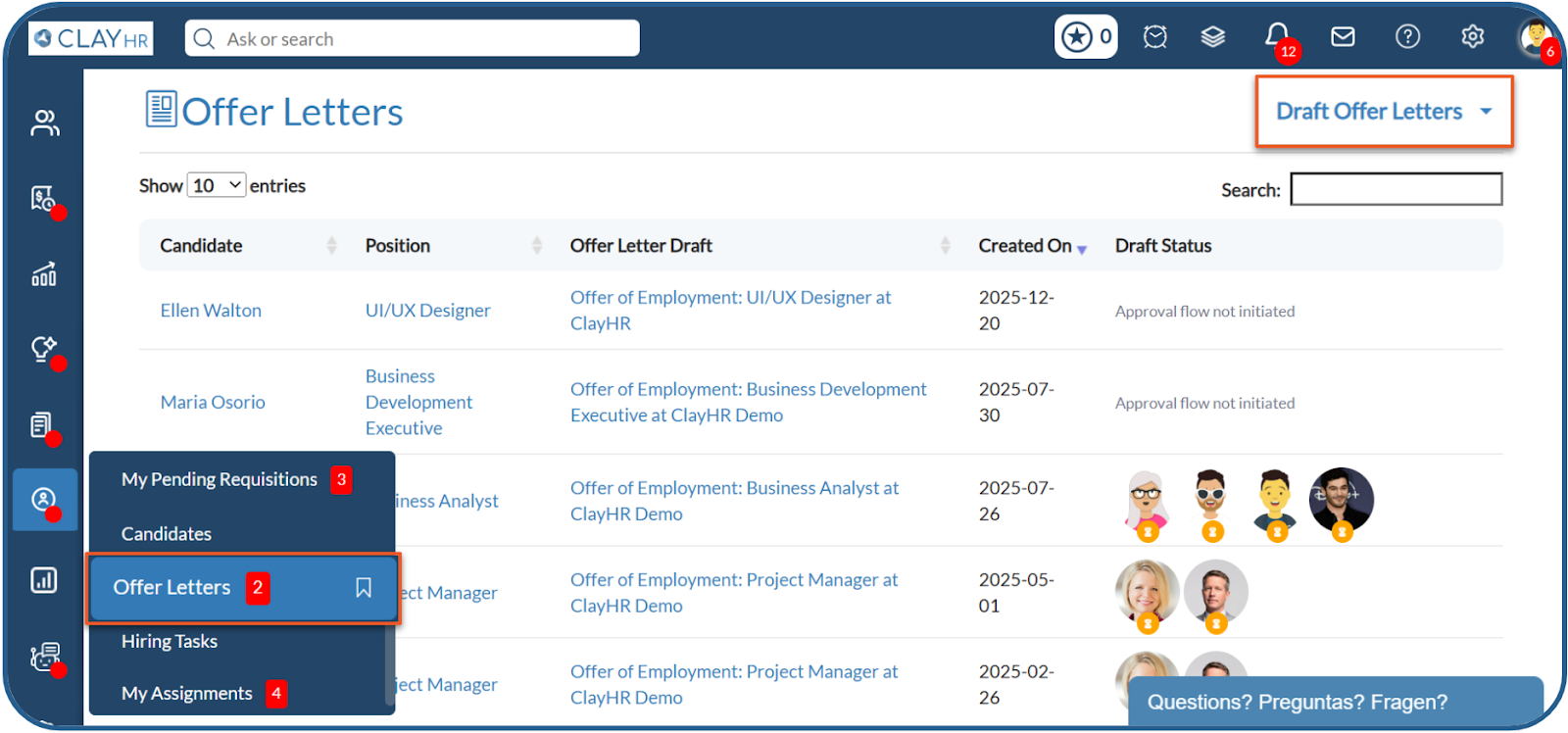Open the helpdesk chat sidebar icon

click(x=45, y=657)
